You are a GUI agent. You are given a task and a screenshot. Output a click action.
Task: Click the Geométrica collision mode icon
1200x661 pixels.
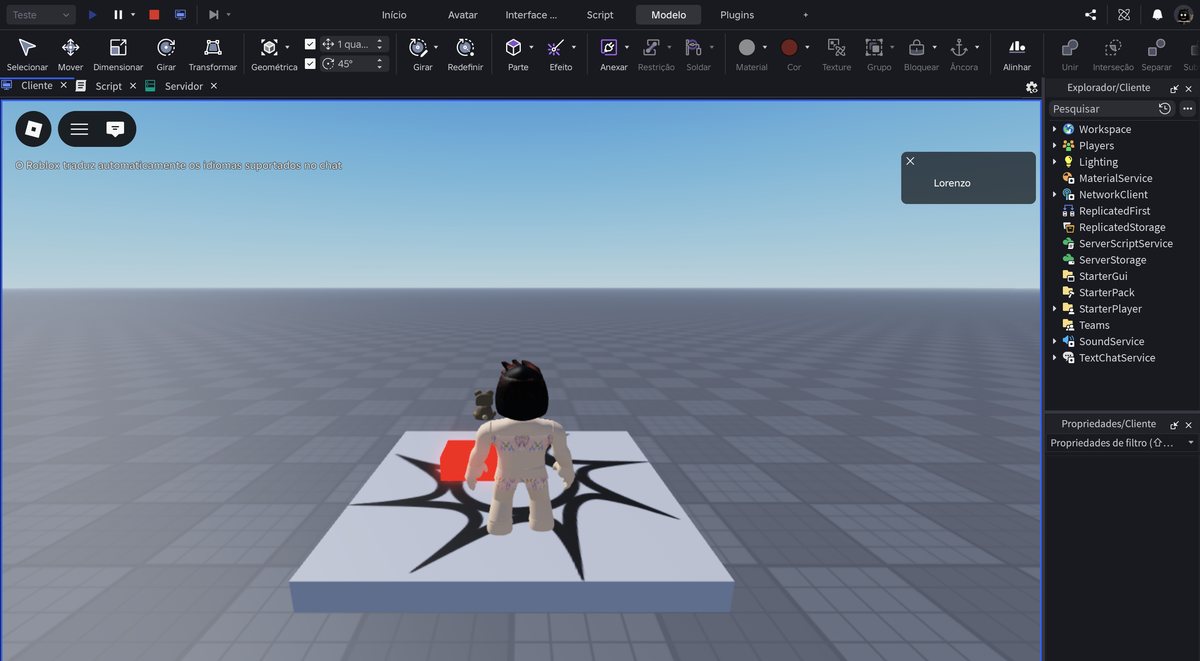pyautogui.click(x=268, y=47)
